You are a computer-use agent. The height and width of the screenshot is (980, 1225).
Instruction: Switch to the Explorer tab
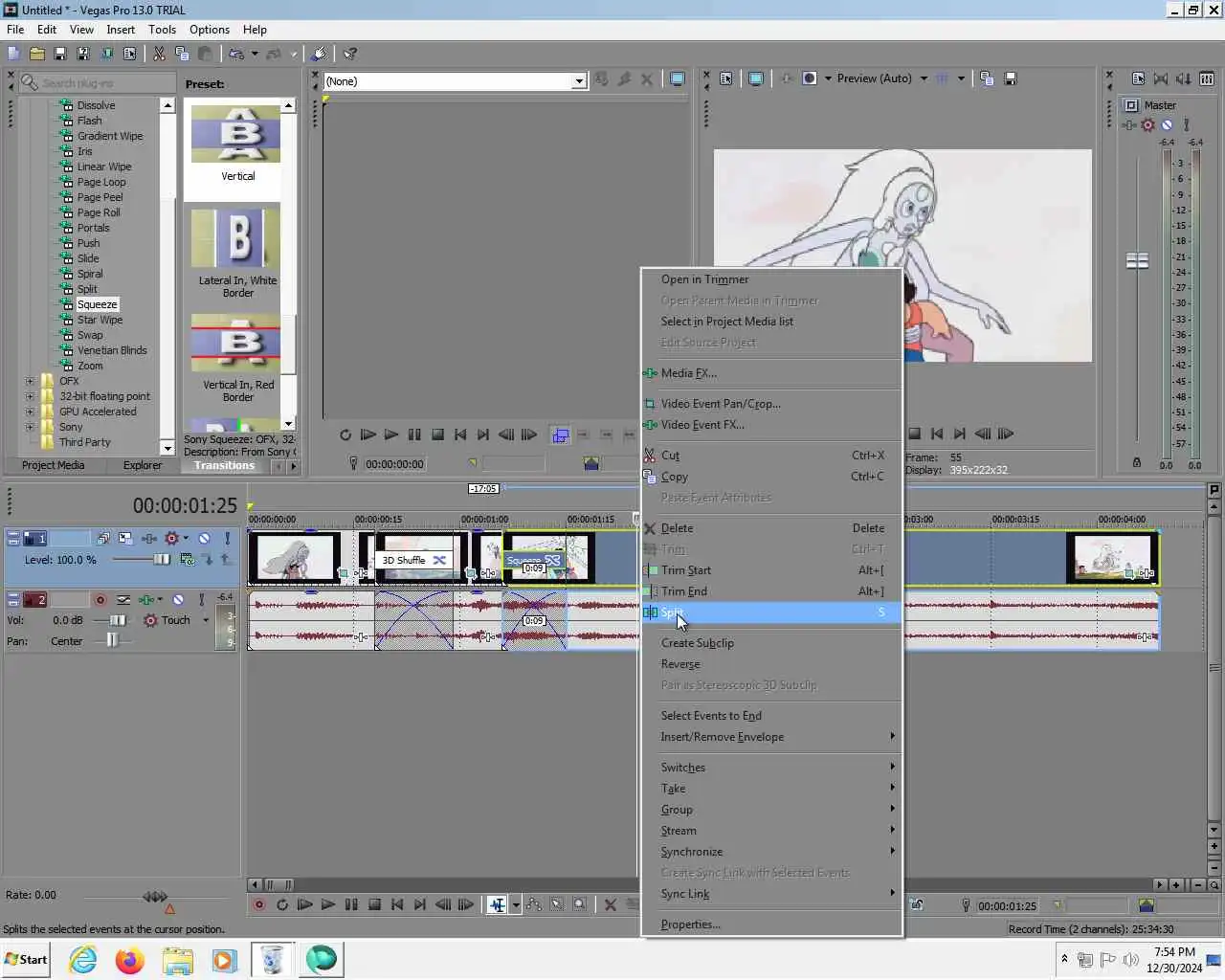(x=143, y=465)
